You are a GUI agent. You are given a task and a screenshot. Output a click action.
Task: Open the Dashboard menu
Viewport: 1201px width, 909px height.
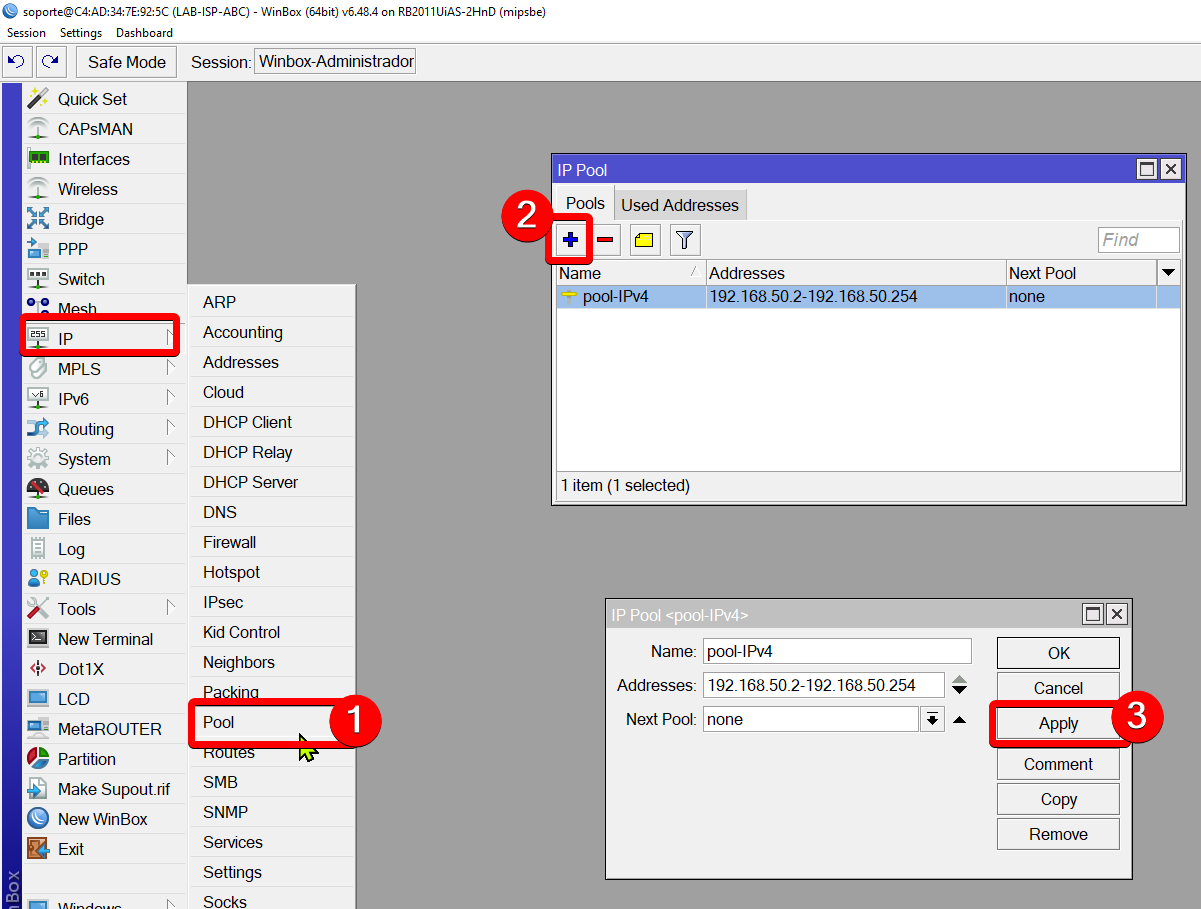click(144, 32)
